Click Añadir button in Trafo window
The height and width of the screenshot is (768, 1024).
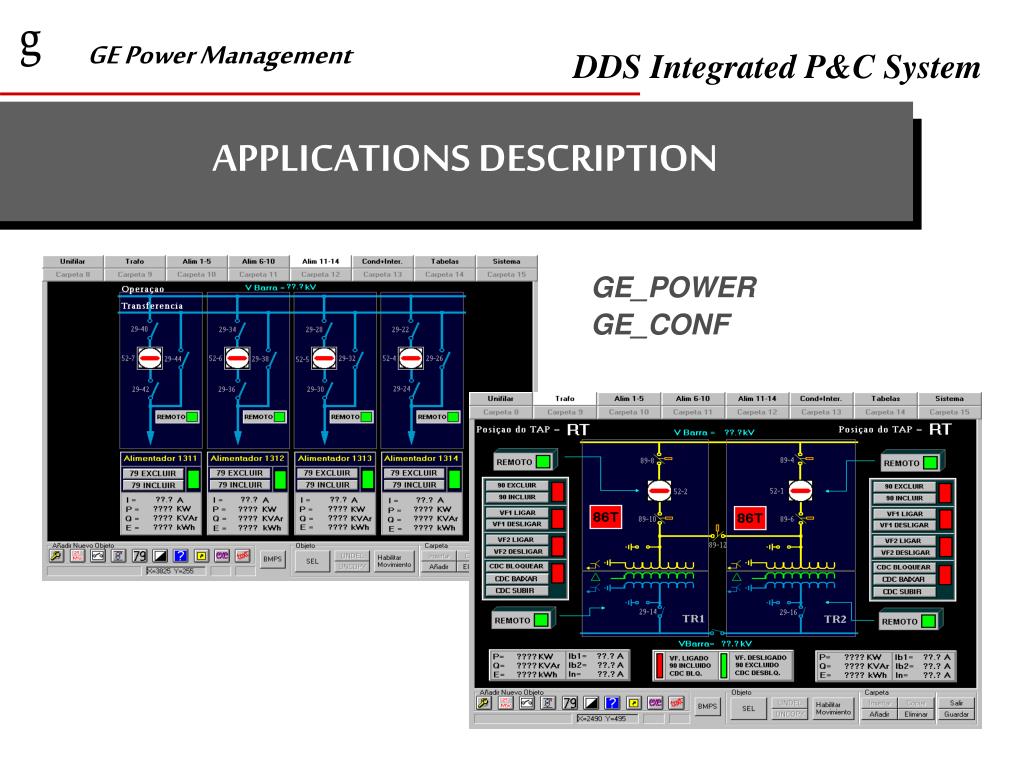tap(879, 714)
